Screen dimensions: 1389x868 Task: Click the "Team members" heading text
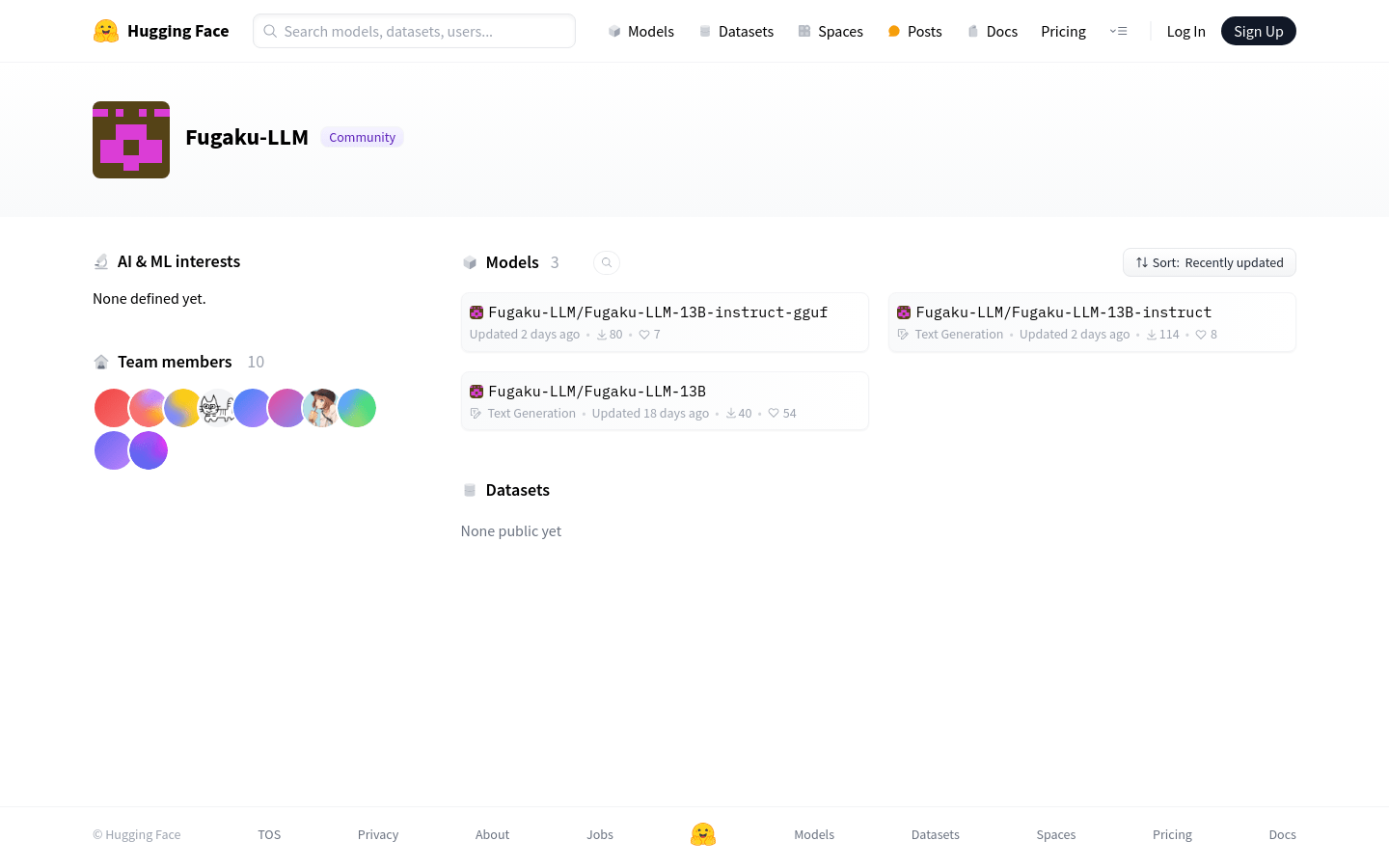(x=175, y=362)
